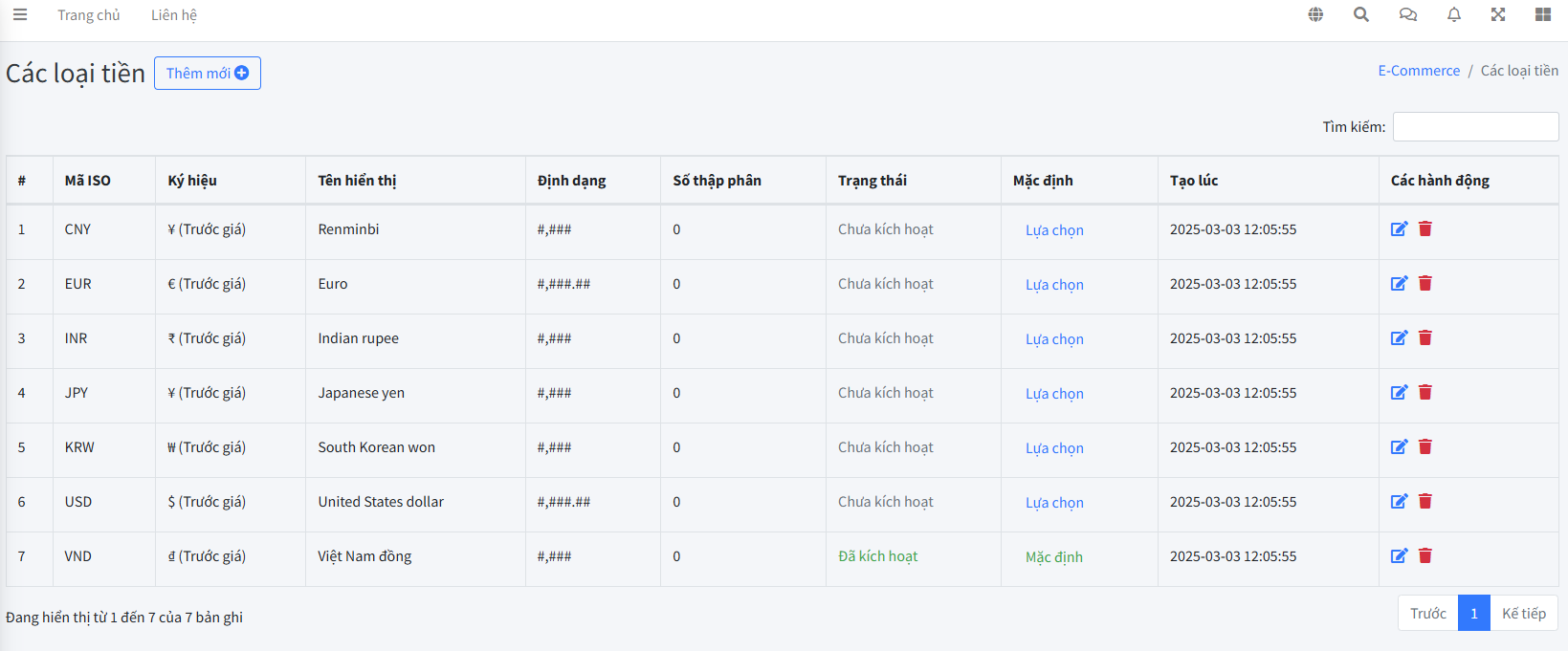Toggle fullscreen with the expand icon
This screenshot has height=651, width=1568.
(x=1497, y=14)
